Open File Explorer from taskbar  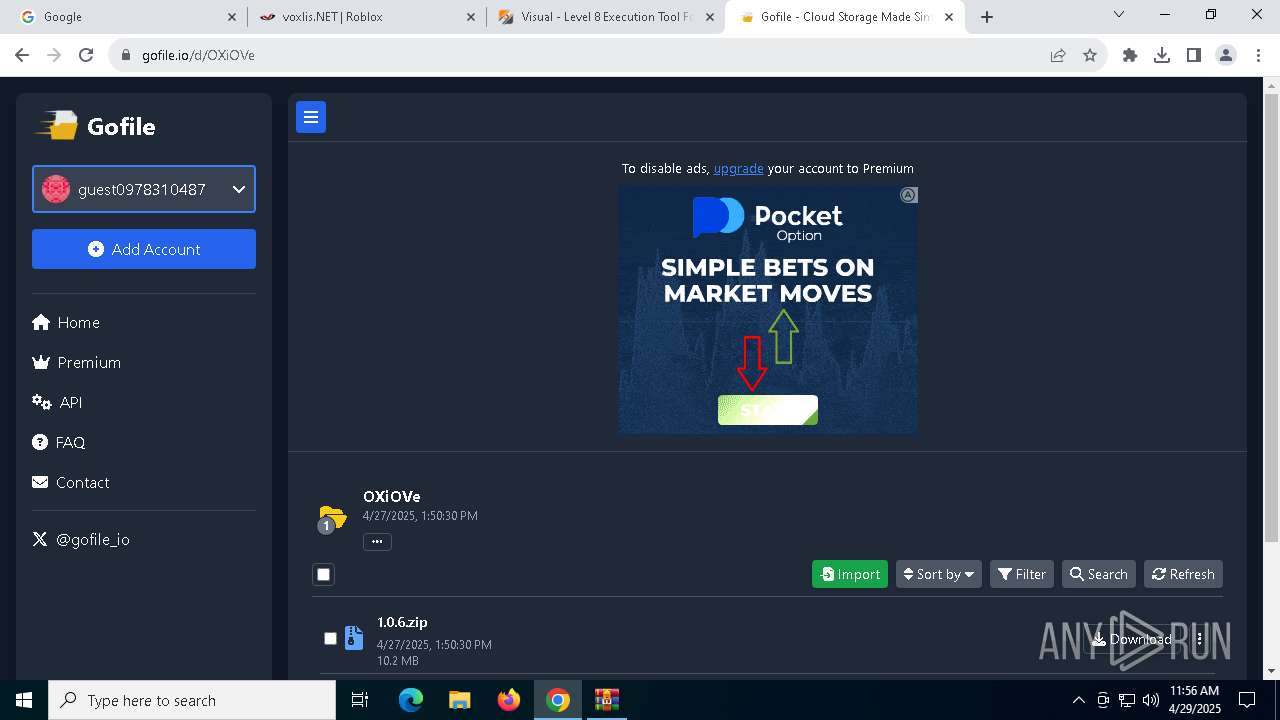tap(459, 700)
